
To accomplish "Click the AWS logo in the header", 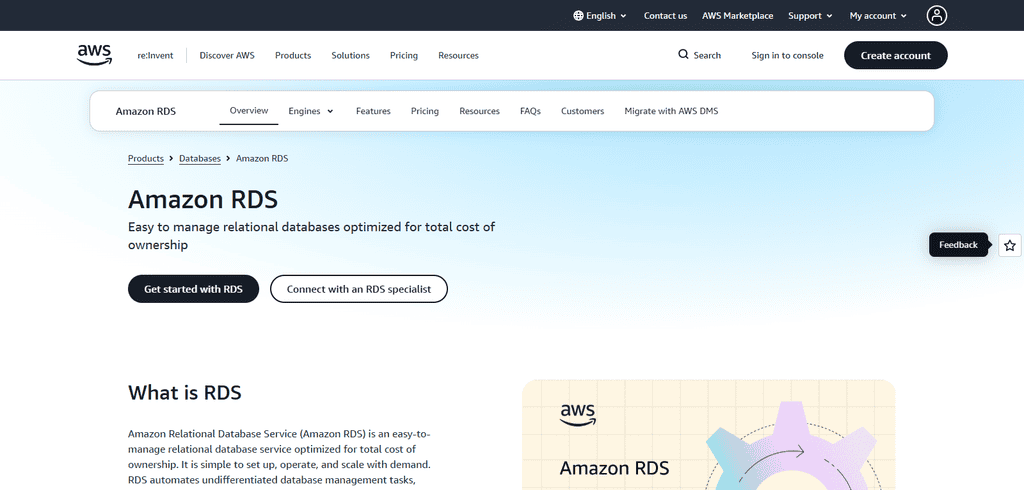I will pos(95,55).
